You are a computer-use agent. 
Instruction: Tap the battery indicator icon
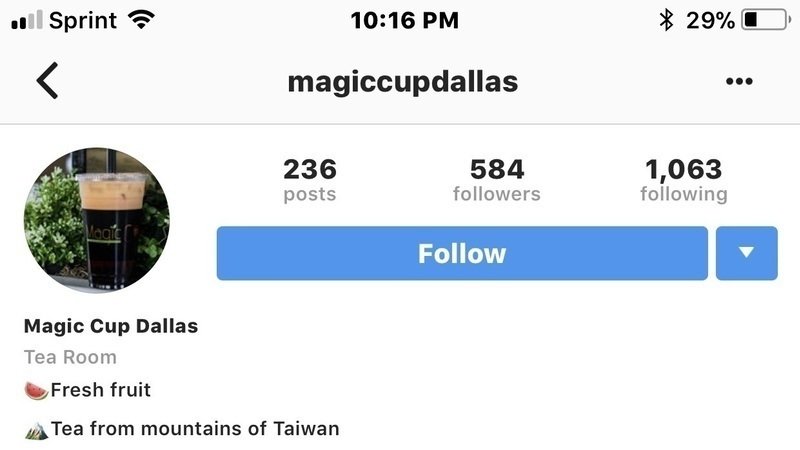click(x=766, y=20)
